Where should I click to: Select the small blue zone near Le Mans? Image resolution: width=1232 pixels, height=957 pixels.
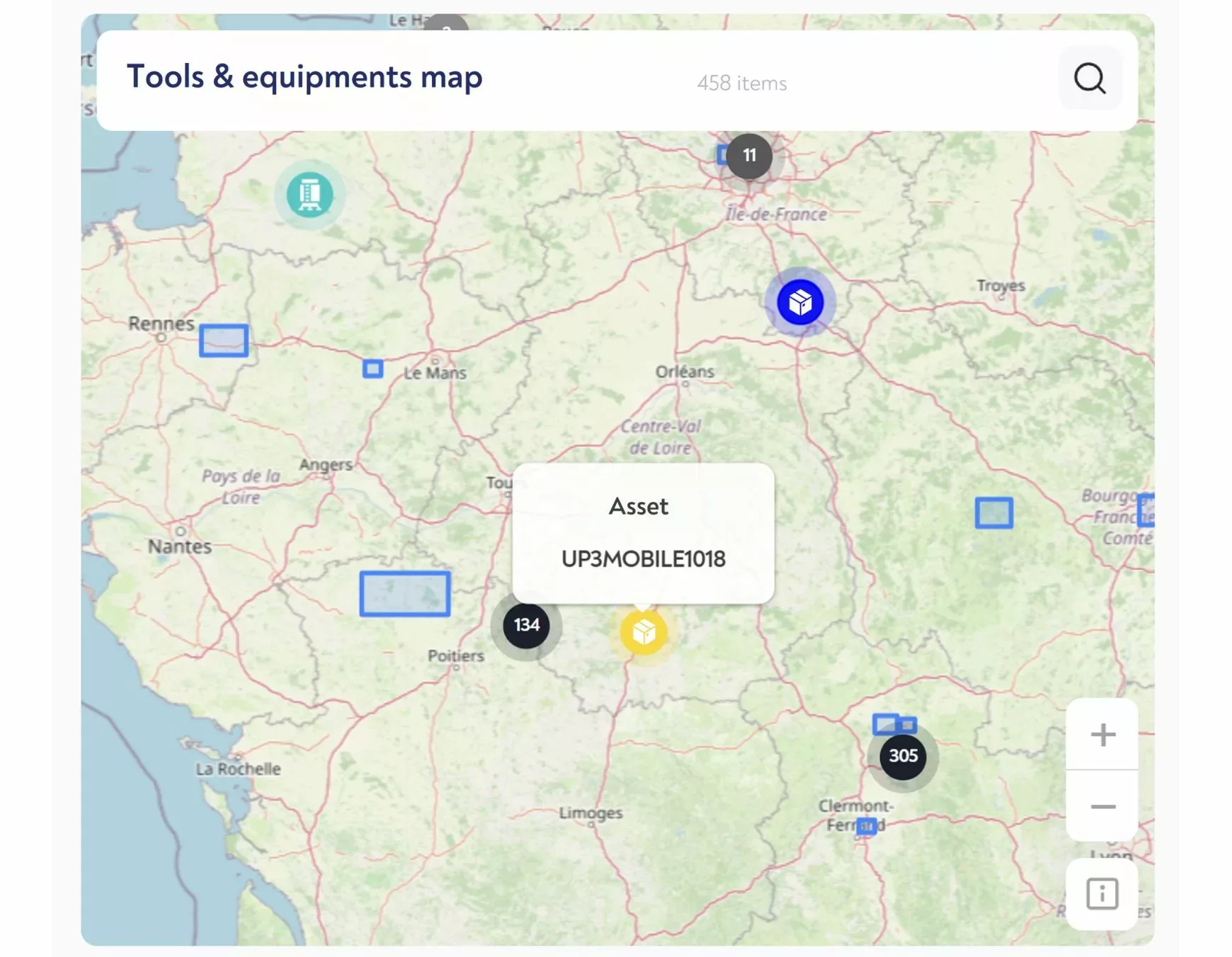tap(372, 369)
